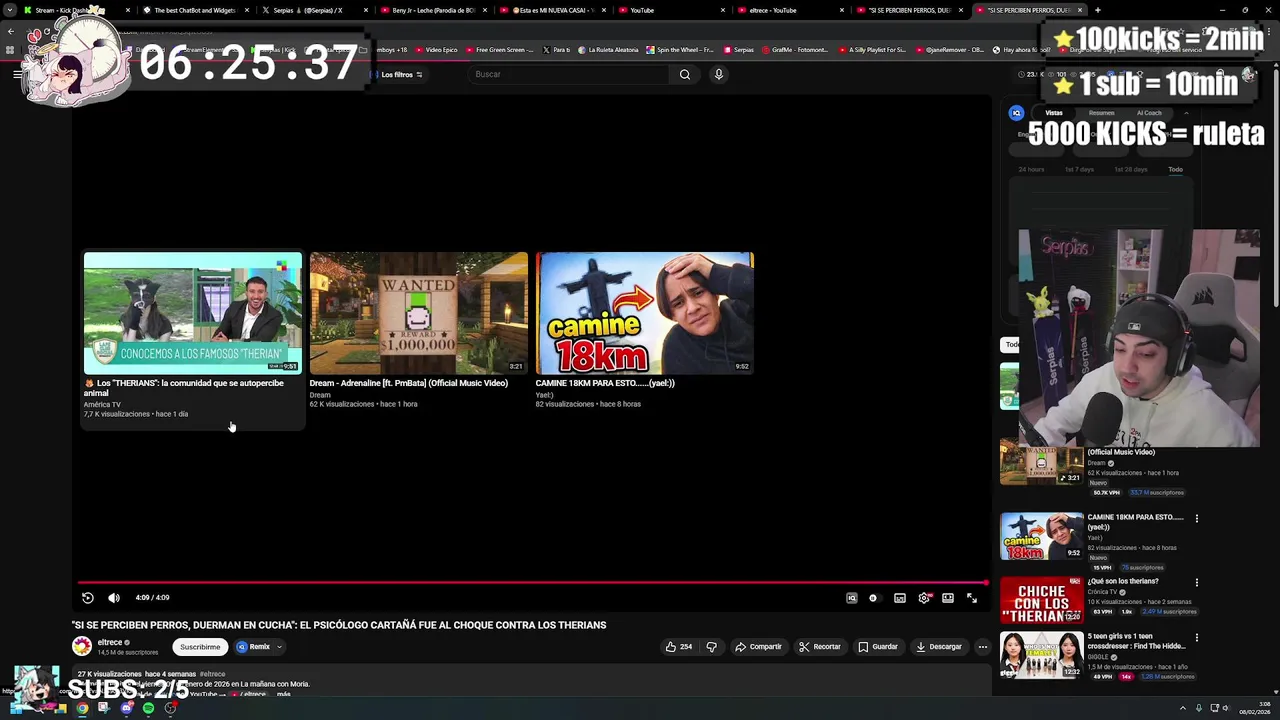Viewport: 1280px width, 720px height.
Task: Open sidebar 'camine 18km' video thumbnail
Action: click(x=1041, y=536)
